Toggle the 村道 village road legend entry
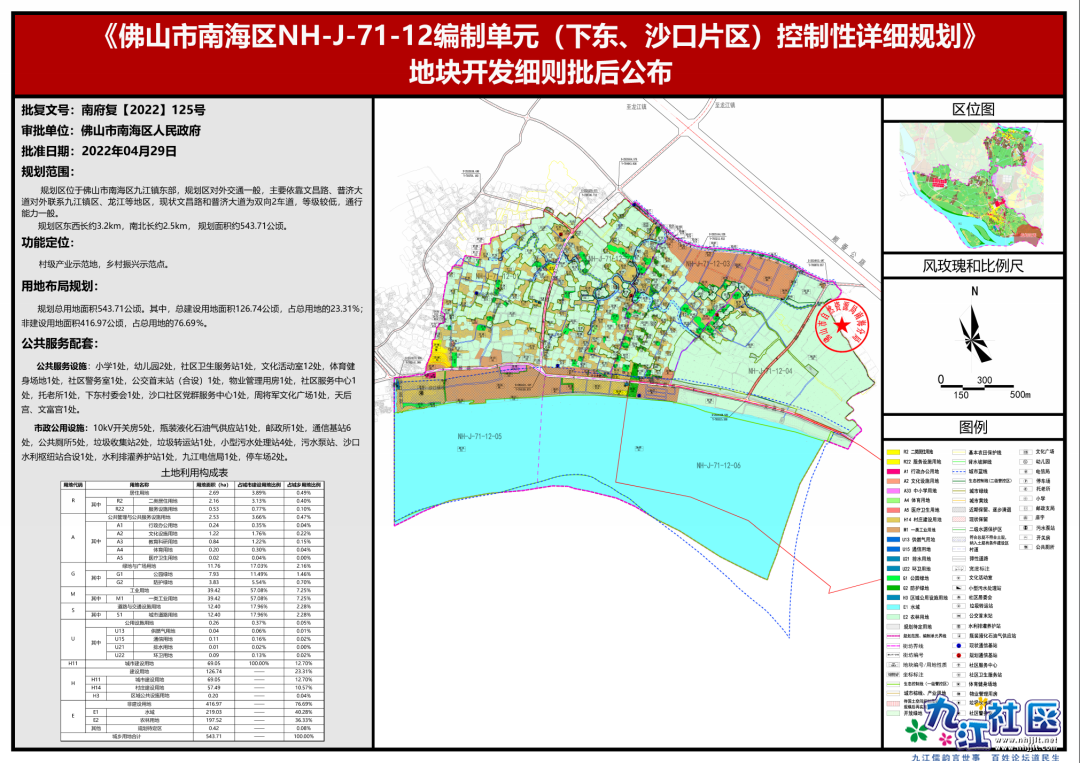The height and width of the screenshot is (763, 1080). pos(959,548)
